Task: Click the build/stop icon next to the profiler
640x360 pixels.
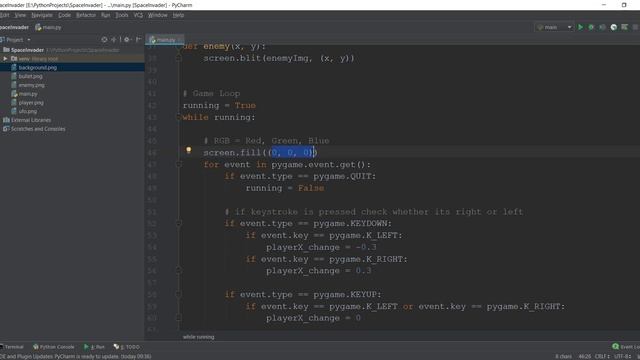Action: [624, 27]
